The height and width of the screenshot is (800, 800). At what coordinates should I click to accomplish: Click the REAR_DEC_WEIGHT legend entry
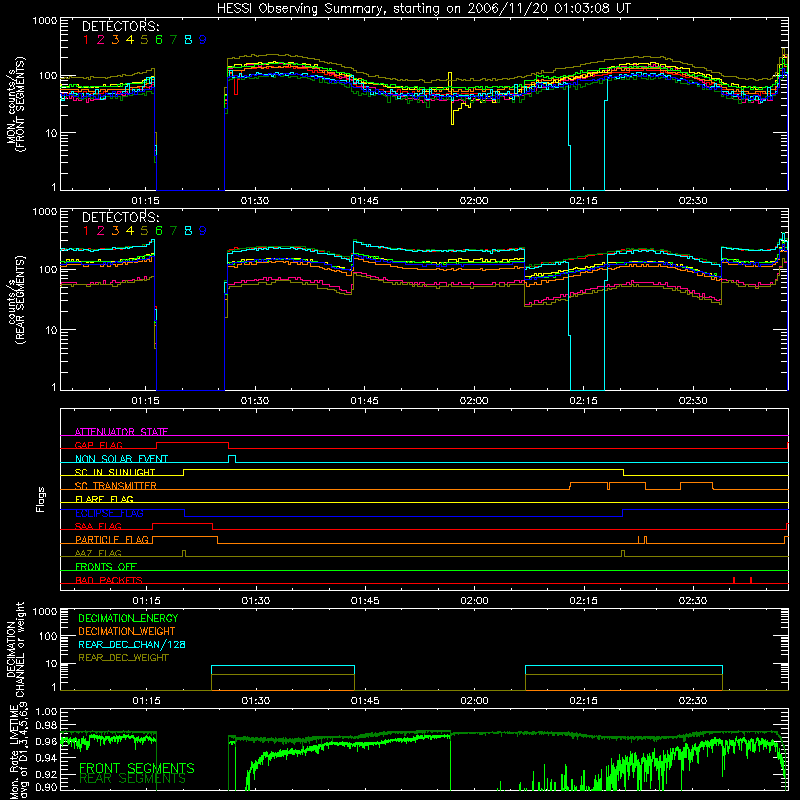tap(123, 658)
